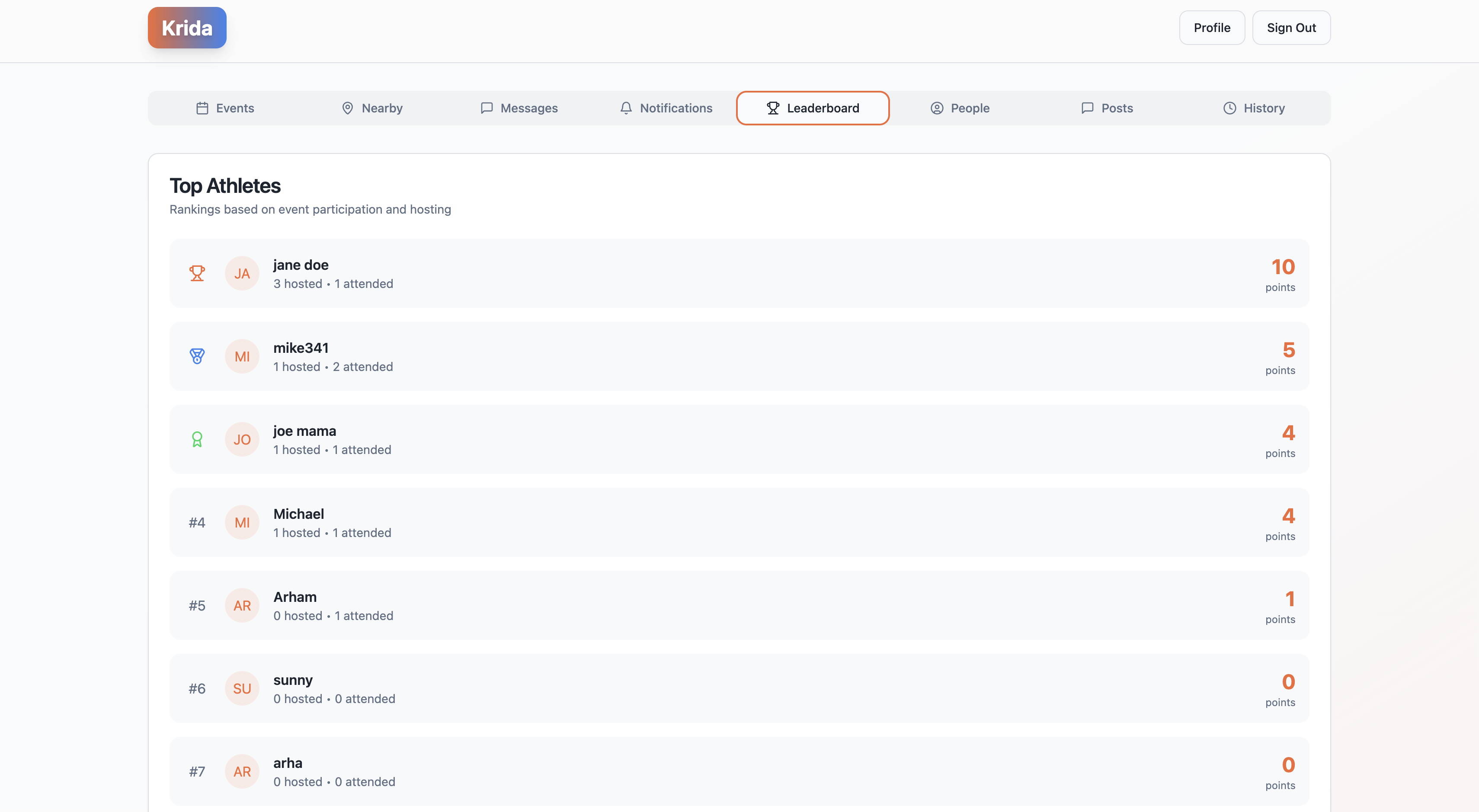1479x812 pixels.
Task: Click the Michael MI avatar circle
Action: click(x=242, y=522)
